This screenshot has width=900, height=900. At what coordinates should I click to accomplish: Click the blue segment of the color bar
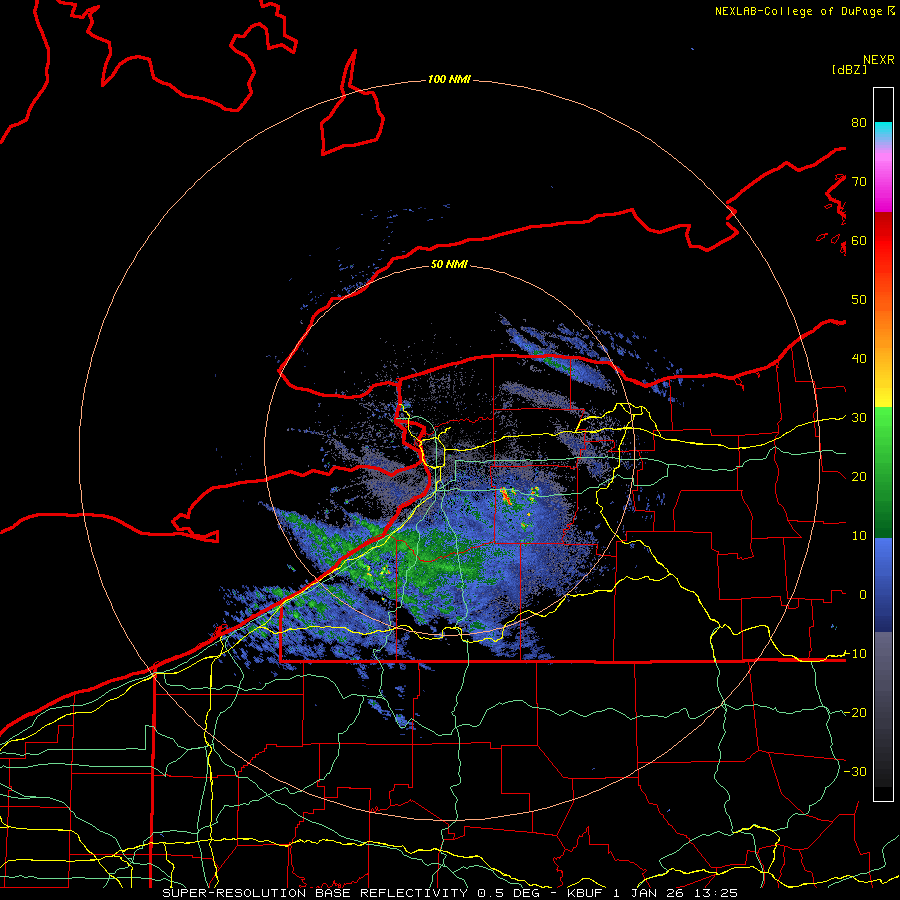pyautogui.click(x=883, y=584)
